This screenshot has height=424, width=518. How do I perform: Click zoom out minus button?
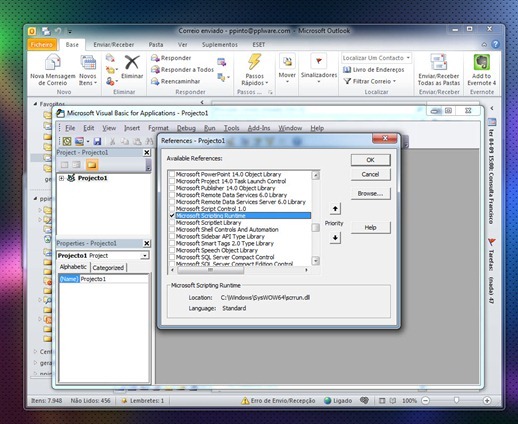[426, 401]
